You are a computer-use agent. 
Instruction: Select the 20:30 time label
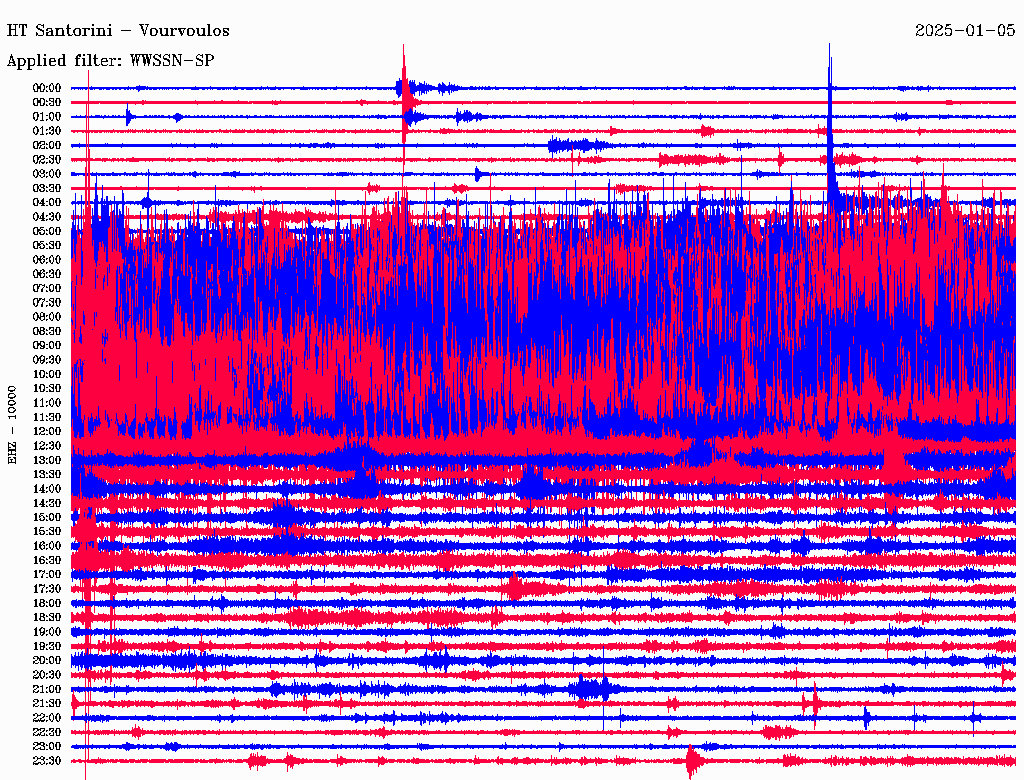pos(47,675)
